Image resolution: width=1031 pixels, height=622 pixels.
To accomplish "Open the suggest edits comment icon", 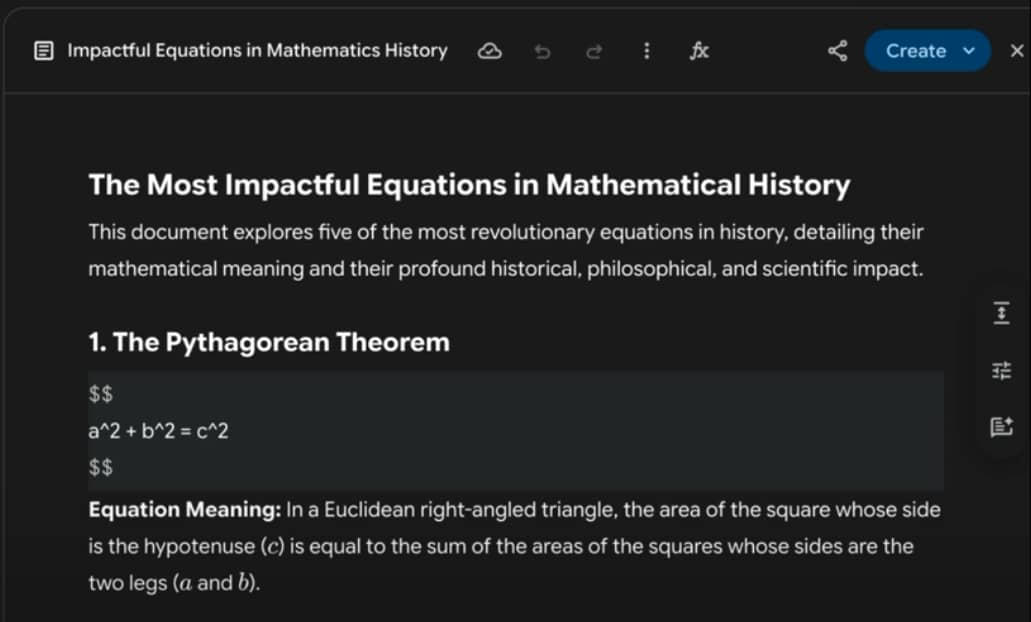I will (x=1000, y=425).
